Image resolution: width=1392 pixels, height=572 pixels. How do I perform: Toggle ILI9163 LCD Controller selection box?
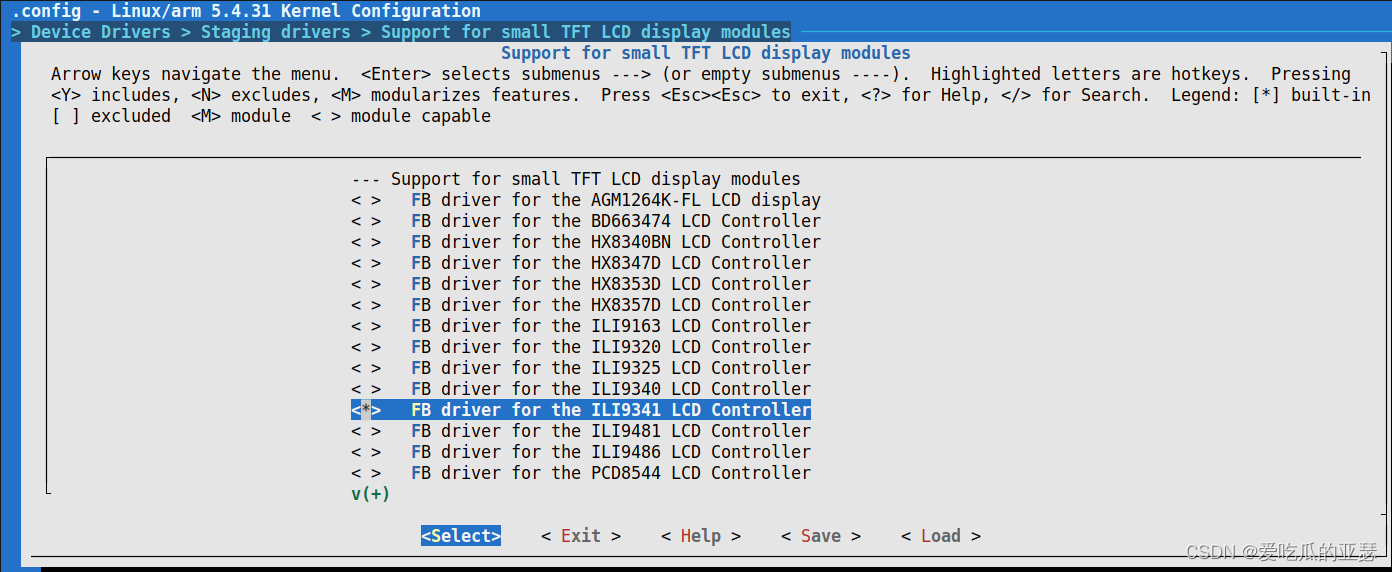[x=366, y=326]
